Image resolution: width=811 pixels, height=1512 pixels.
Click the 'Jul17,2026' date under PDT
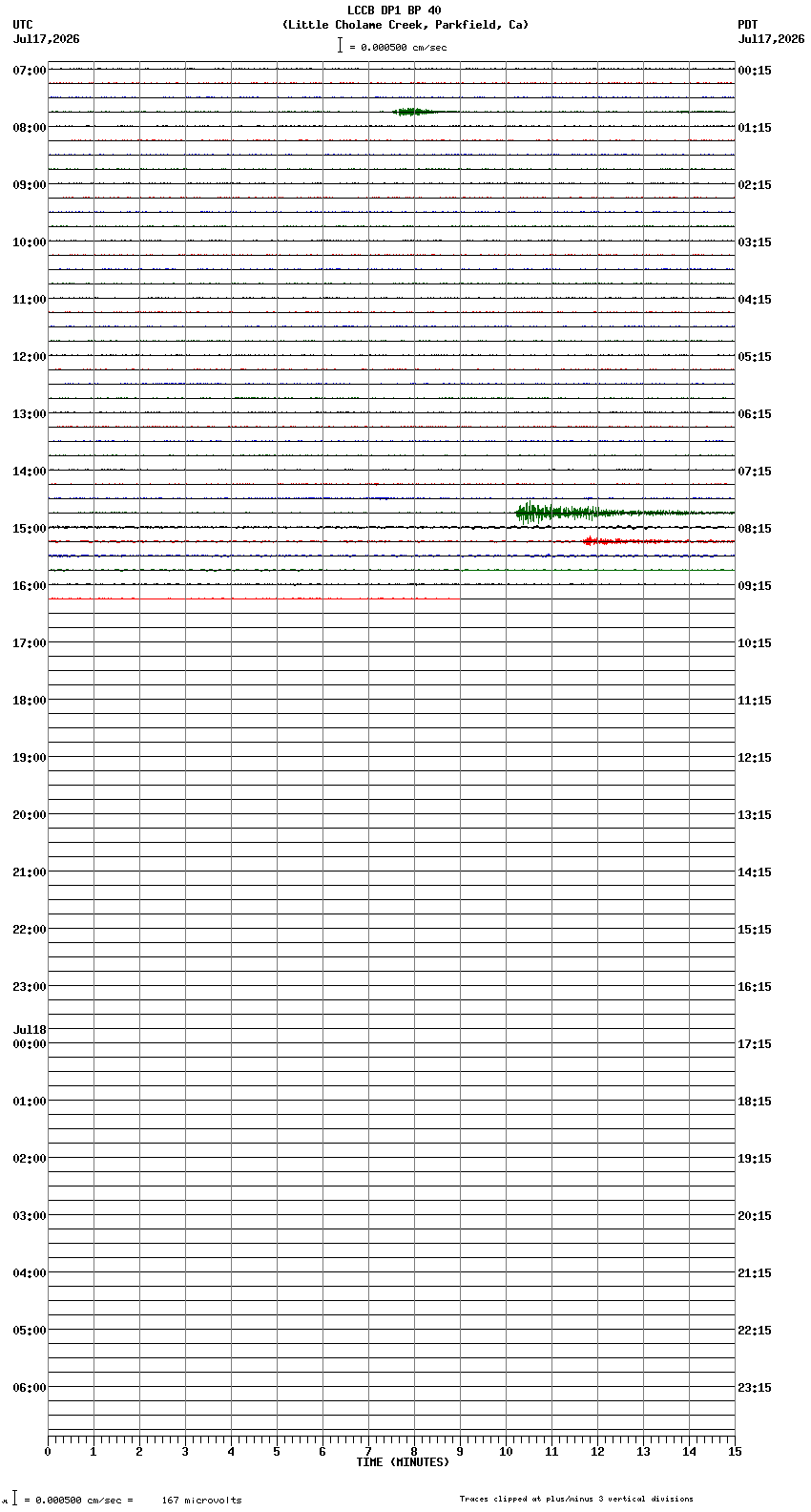(x=771, y=39)
